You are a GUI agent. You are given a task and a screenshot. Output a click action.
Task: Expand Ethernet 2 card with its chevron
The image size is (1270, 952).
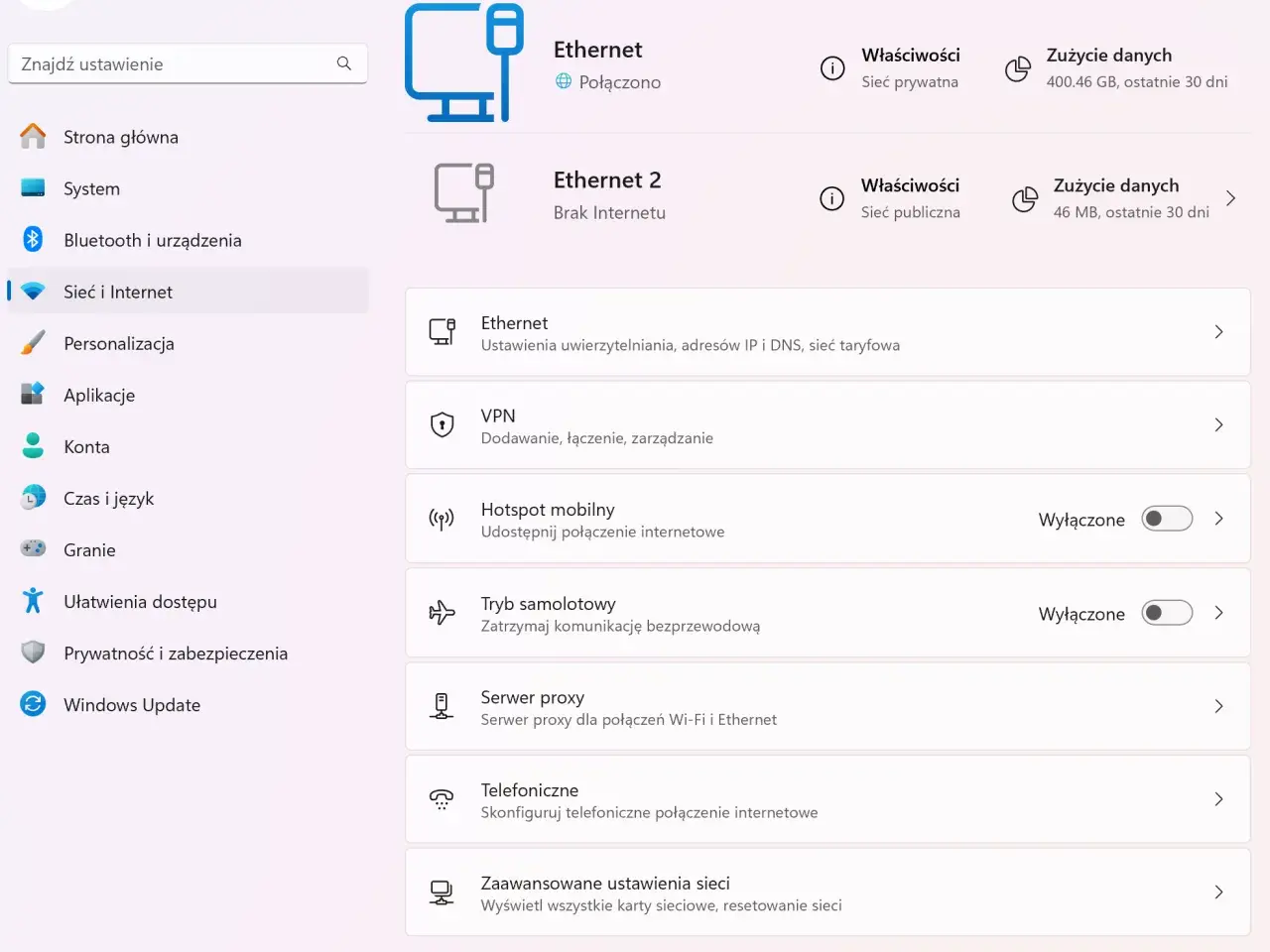click(x=1230, y=198)
